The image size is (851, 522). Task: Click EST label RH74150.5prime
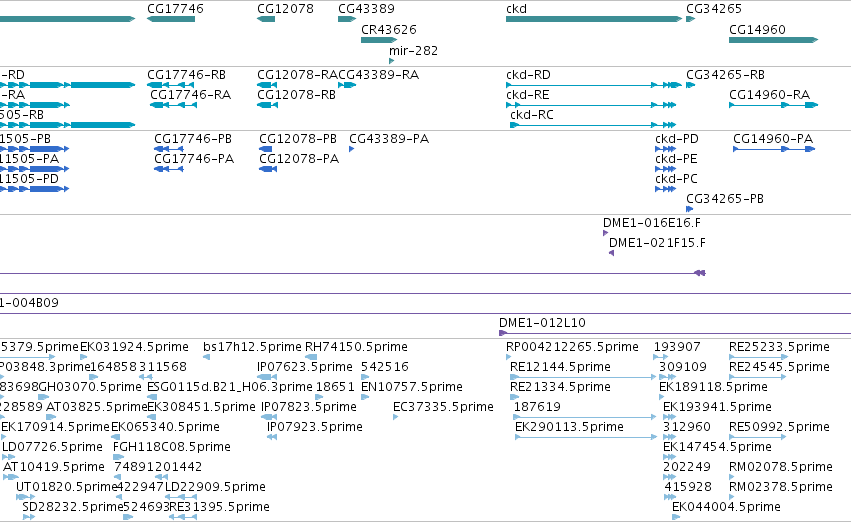[x=356, y=346]
